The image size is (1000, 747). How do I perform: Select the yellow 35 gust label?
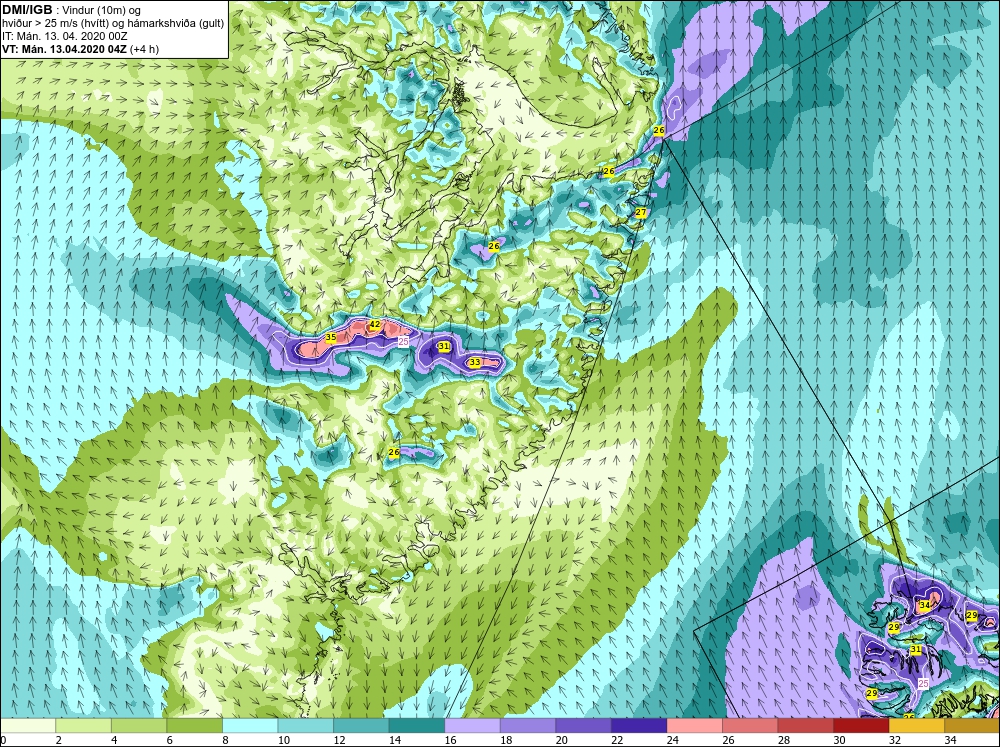point(330,337)
